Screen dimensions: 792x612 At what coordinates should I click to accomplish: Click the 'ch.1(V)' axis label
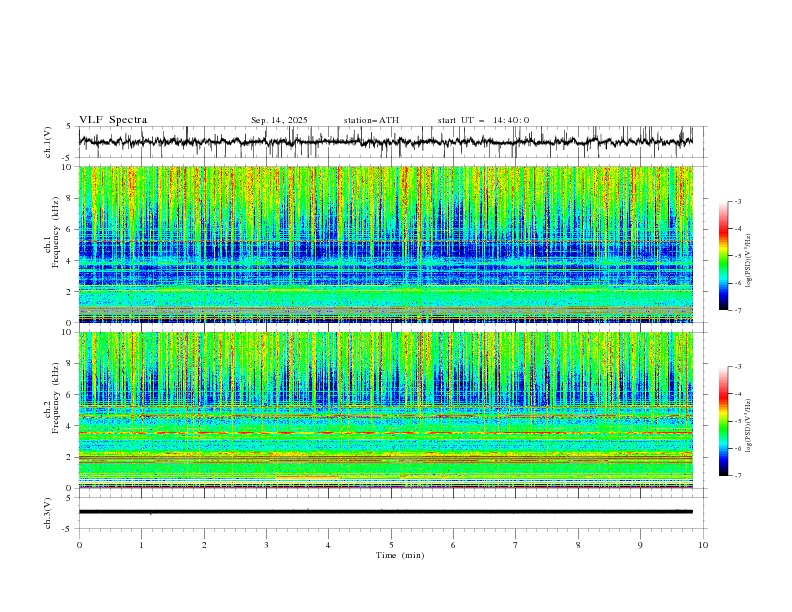click(x=48, y=142)
